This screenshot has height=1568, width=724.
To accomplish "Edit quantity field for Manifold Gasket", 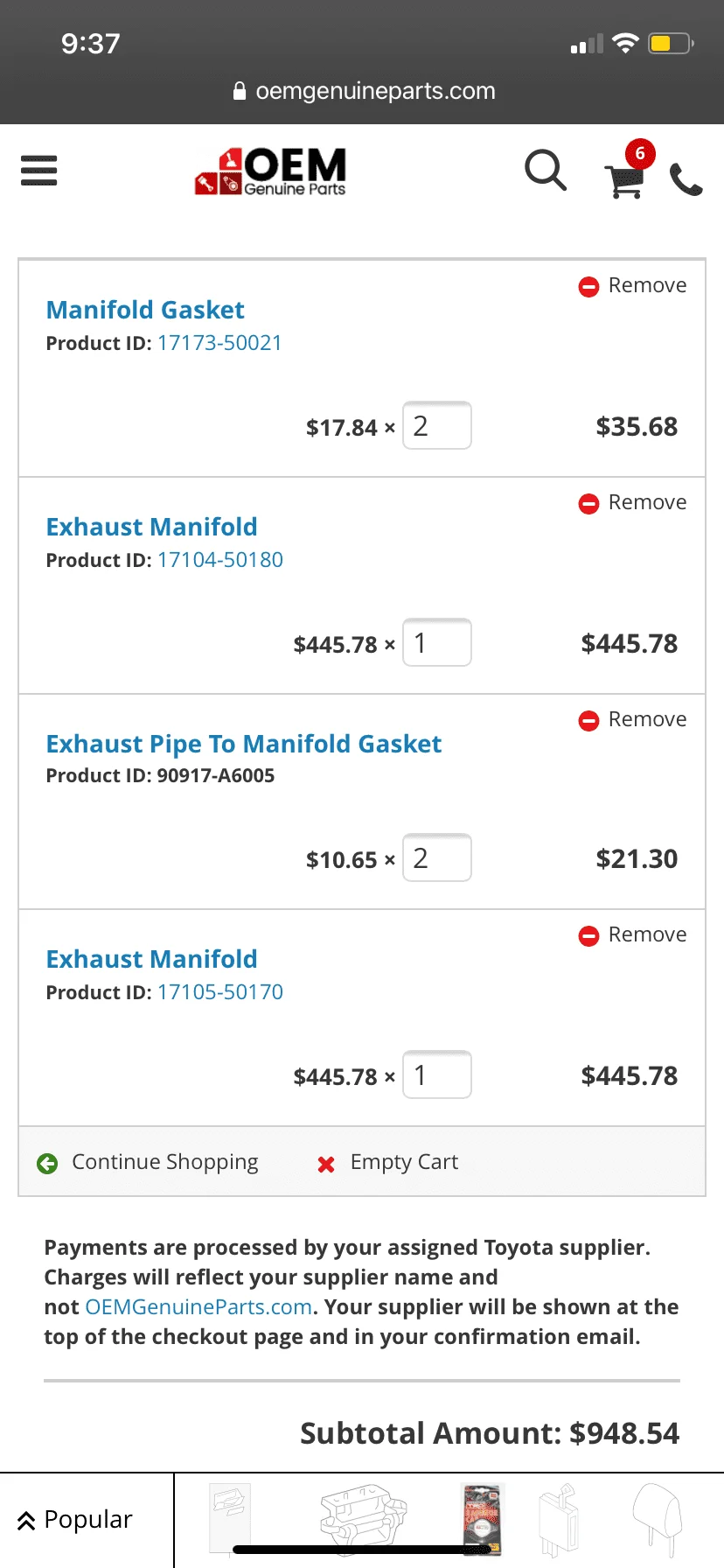I will click(437, 426).
